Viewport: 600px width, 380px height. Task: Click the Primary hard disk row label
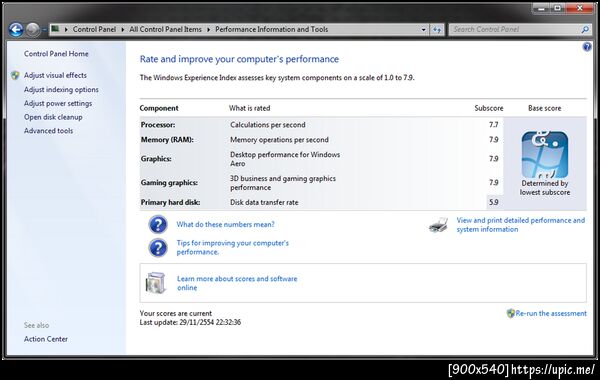(x=170, y=202)
